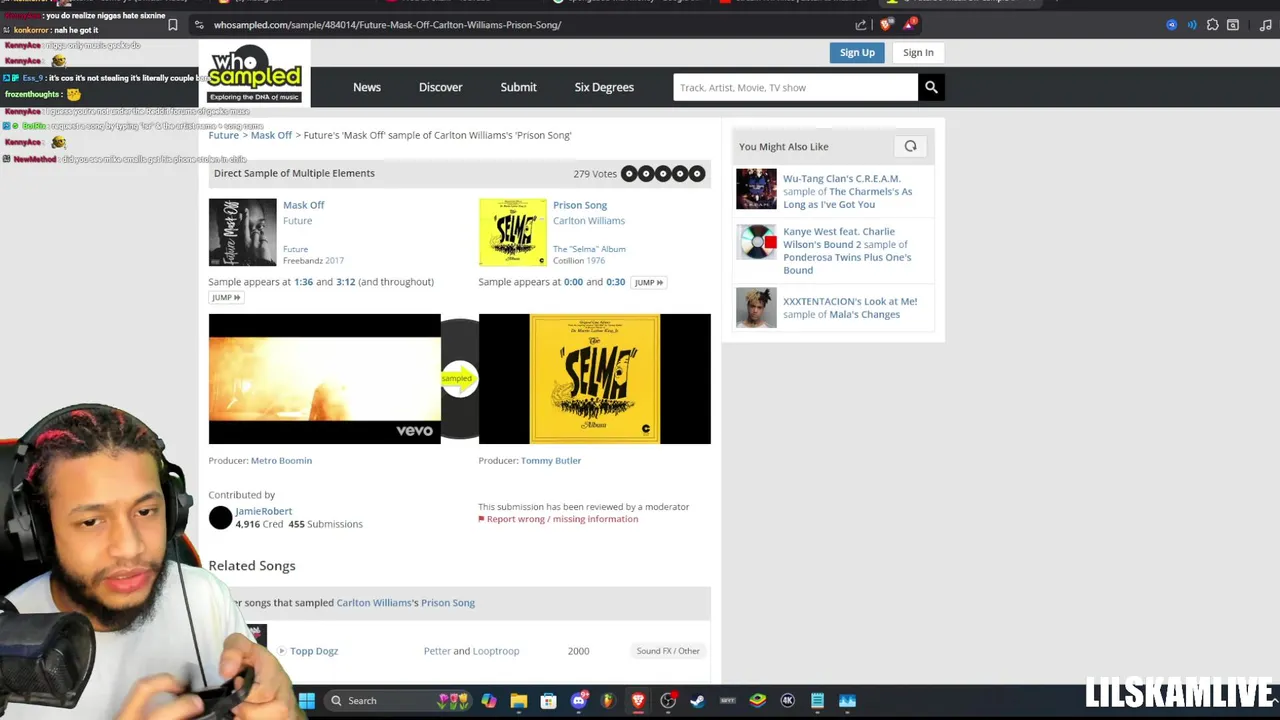Open BlueStacks from the taskbar

click(x=757, y=700)
